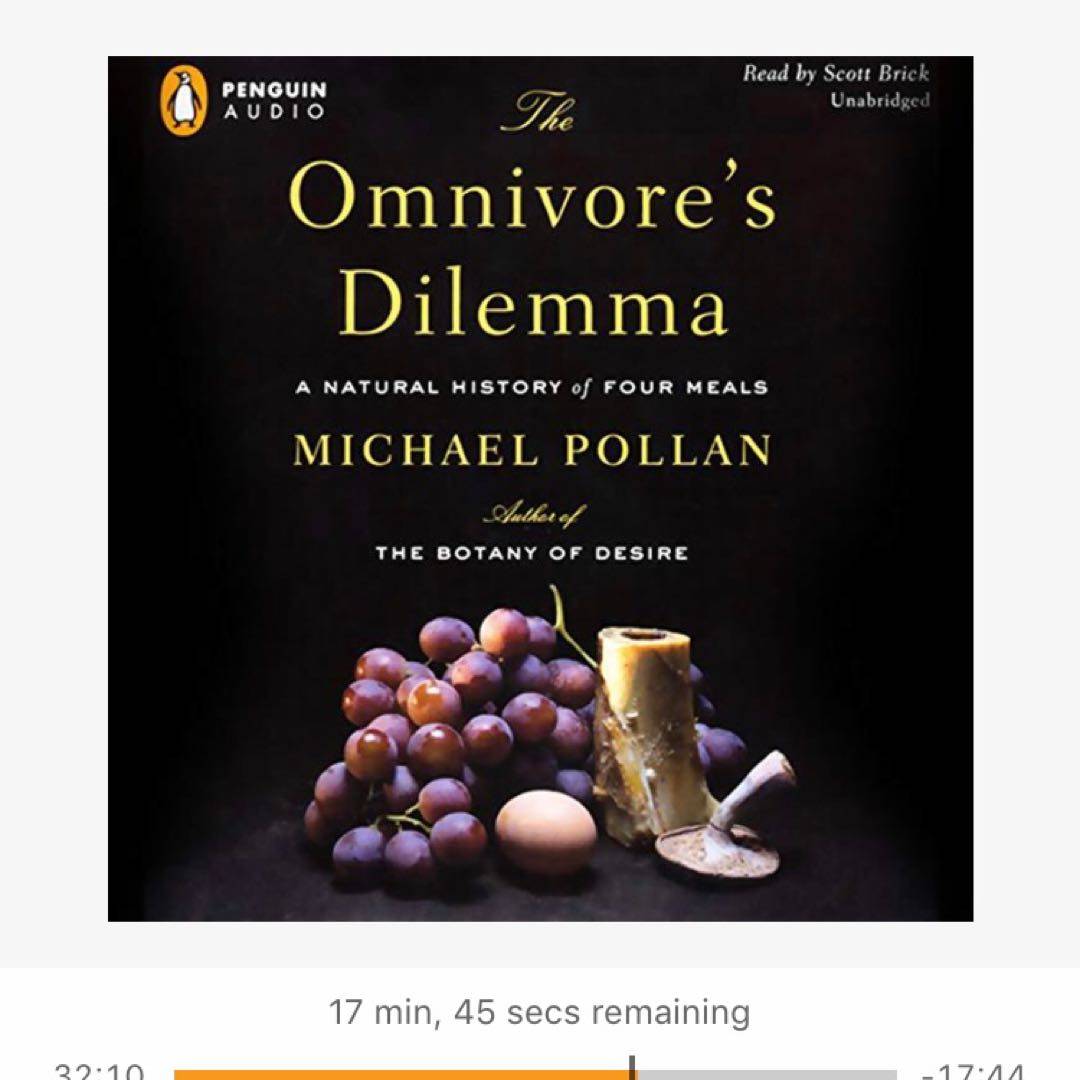Tap the cursive 'Author of' script
Screen dimensions: 1080x1080
[534, 515]
